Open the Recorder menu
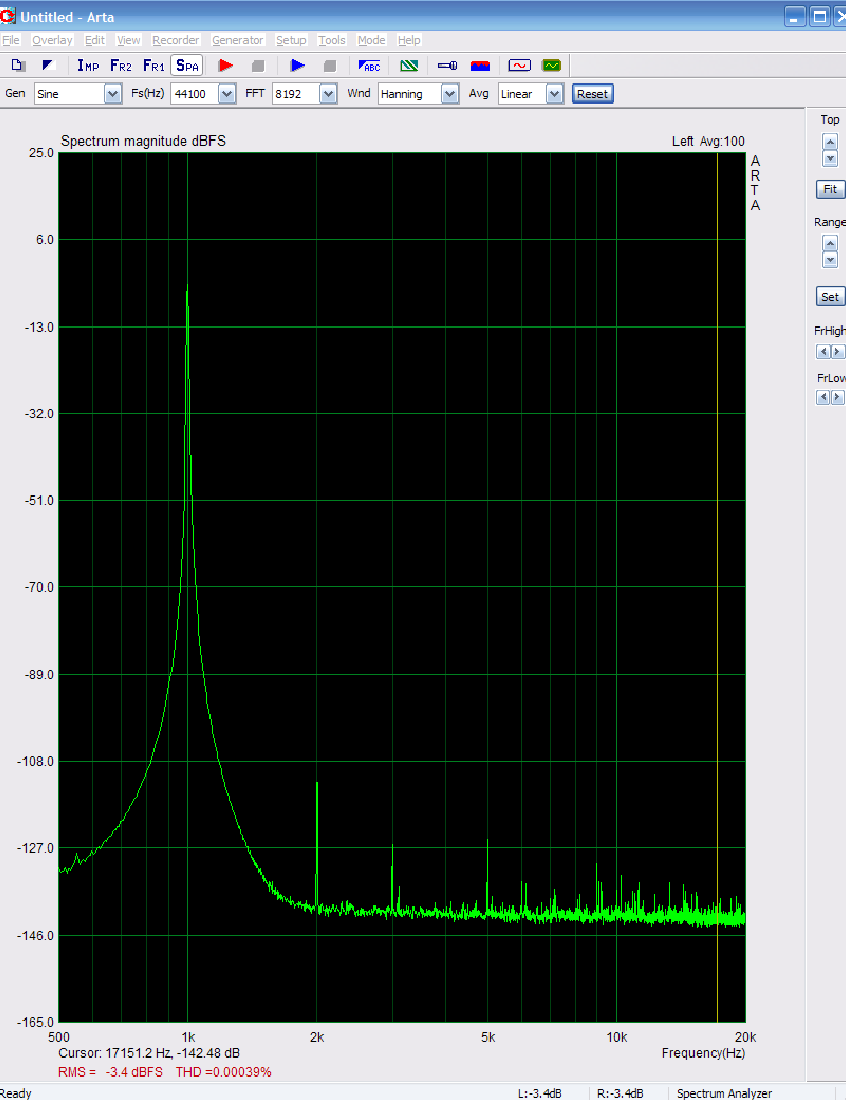Screen dimensions: 846x1100 175,40
